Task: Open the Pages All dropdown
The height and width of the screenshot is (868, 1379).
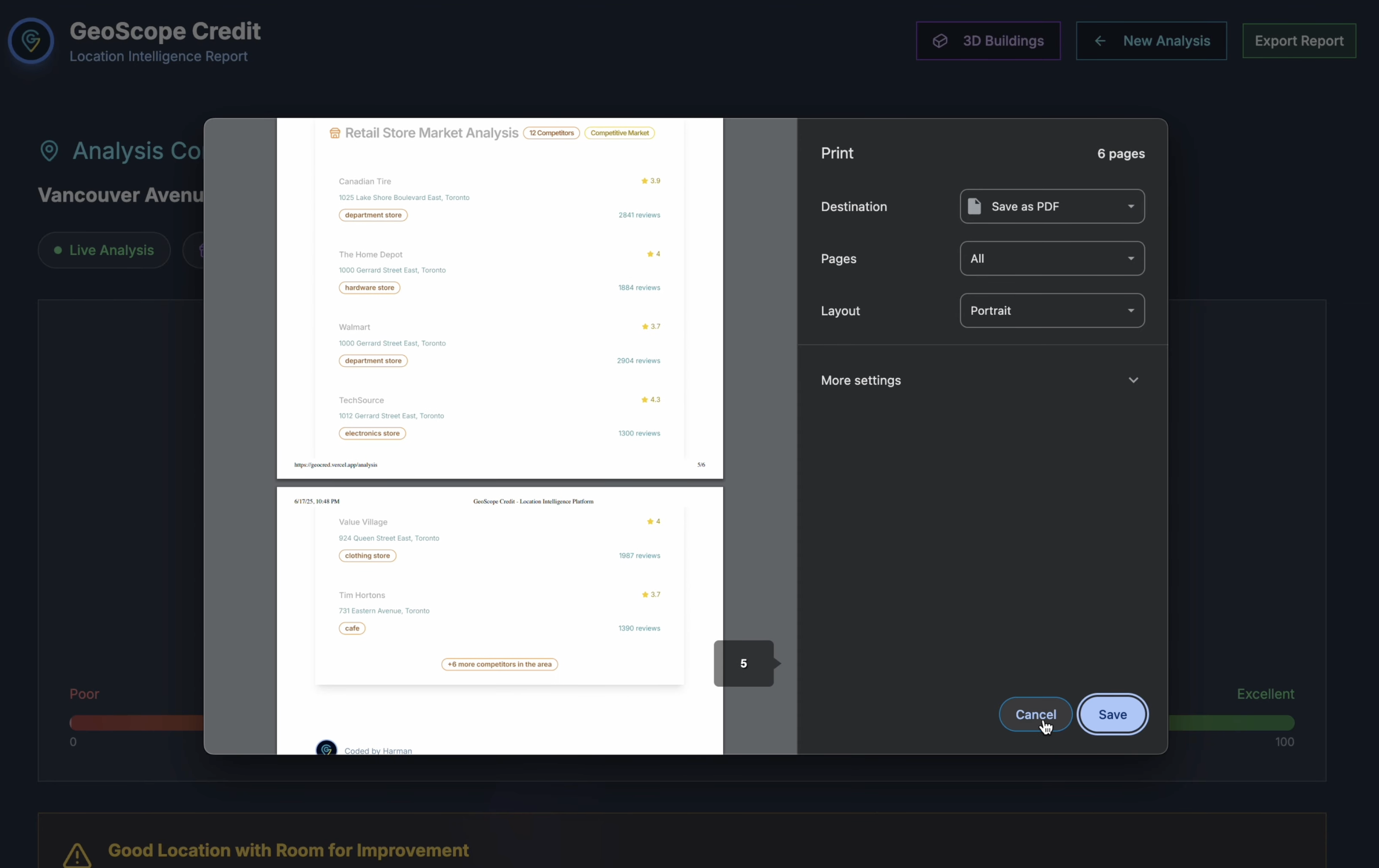Action: tap(1051, 258)
